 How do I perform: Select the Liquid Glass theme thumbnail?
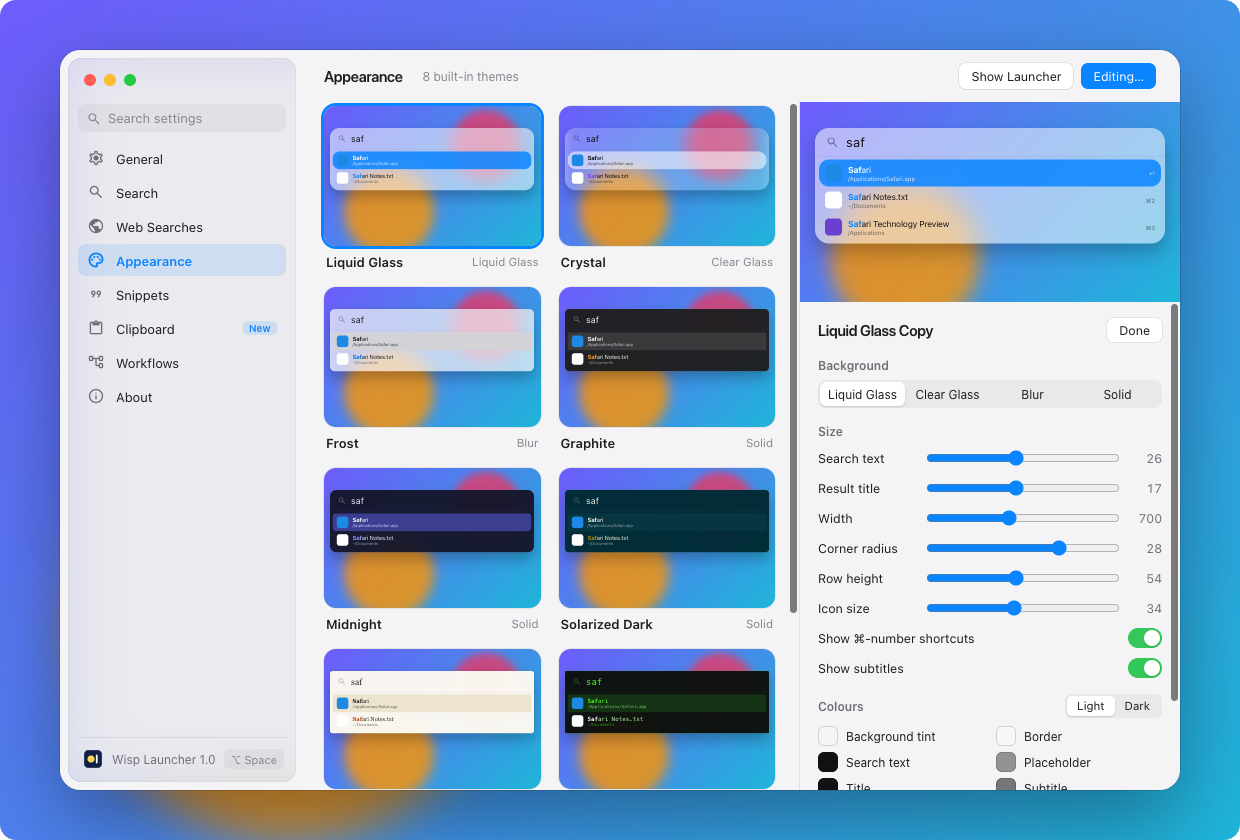click(432, 176)
